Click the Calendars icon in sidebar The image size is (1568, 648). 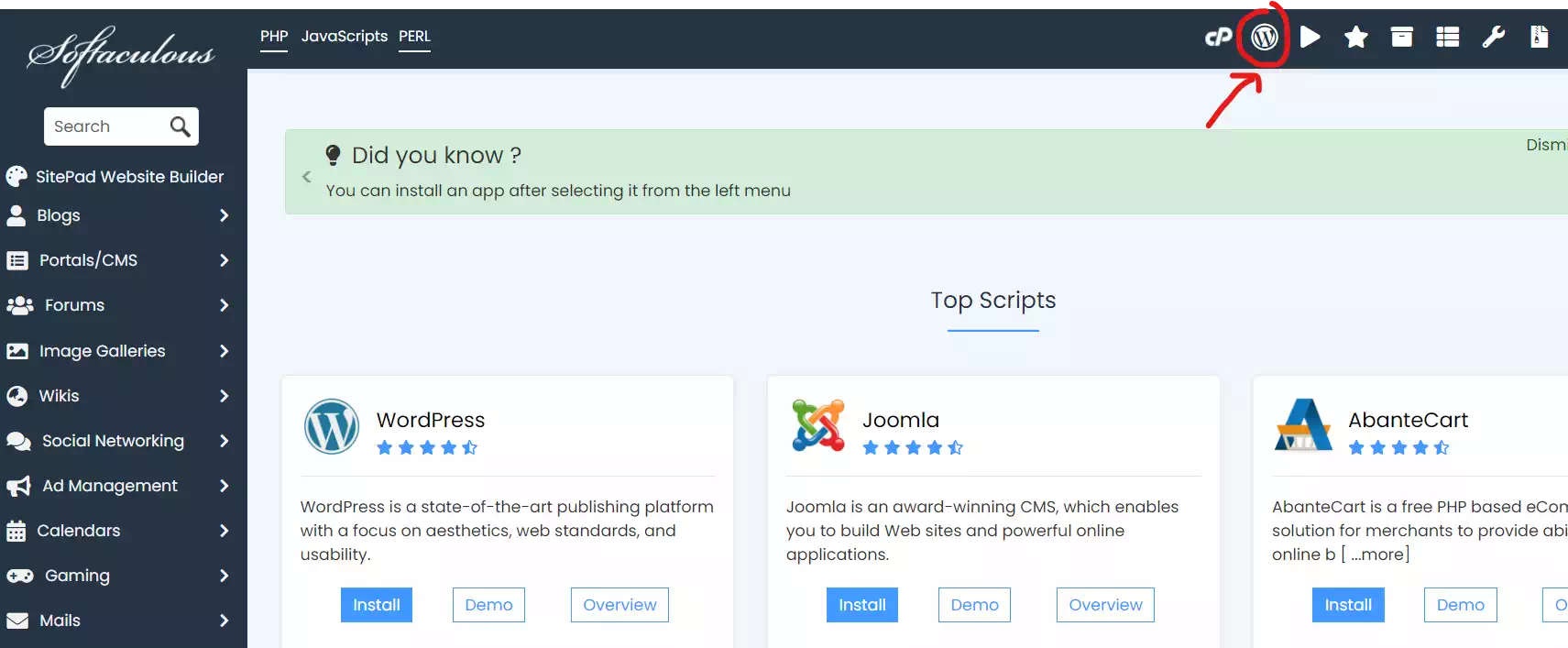16,531
